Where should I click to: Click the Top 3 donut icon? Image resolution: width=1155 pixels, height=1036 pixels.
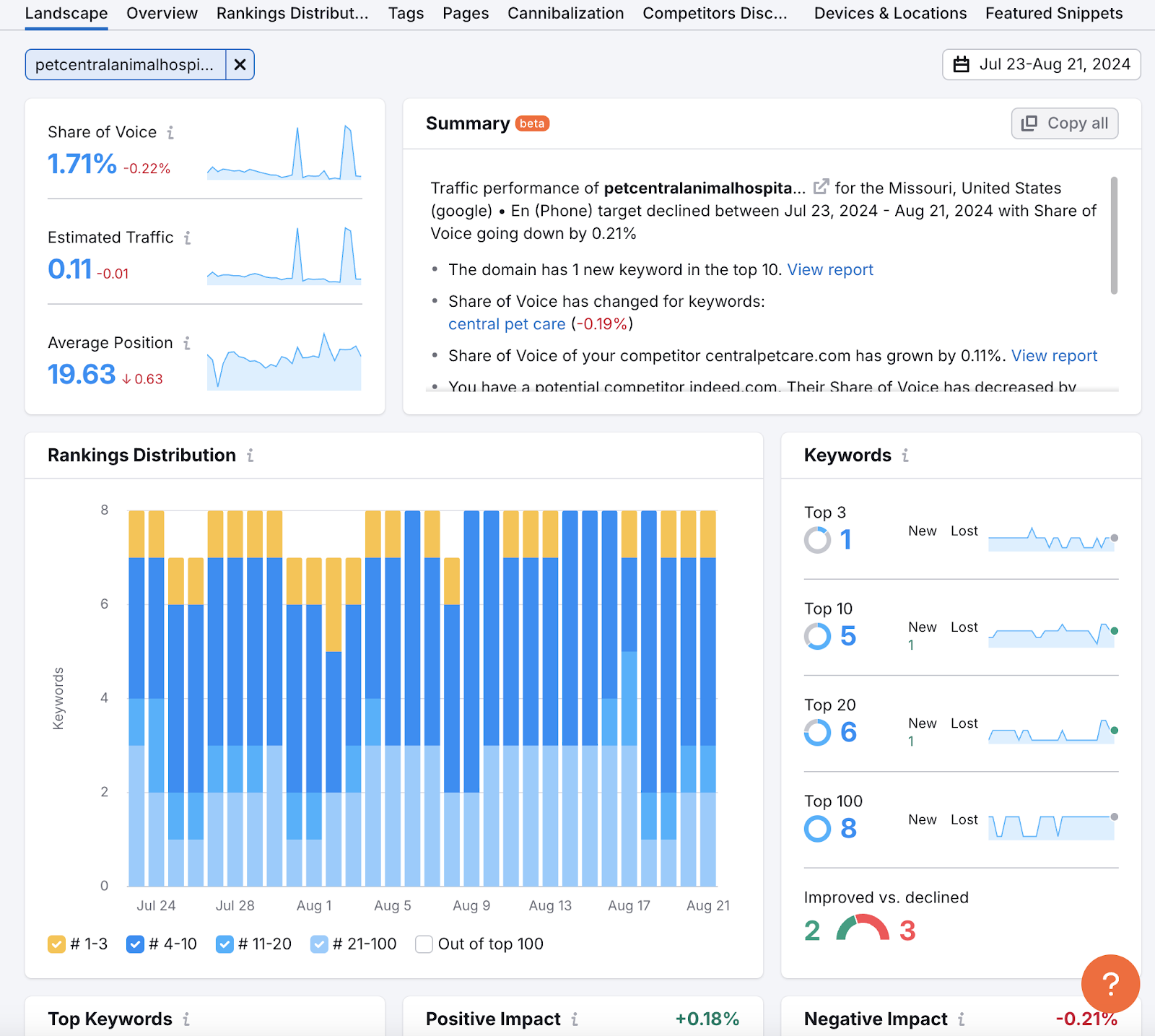(817, 540)
